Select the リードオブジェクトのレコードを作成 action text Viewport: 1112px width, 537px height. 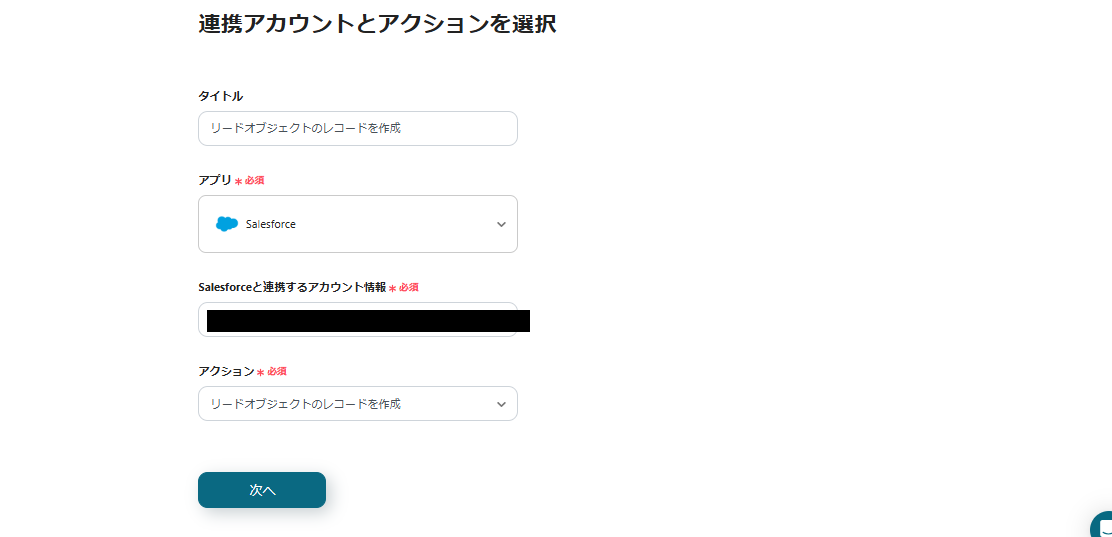[x=306, y=404]
